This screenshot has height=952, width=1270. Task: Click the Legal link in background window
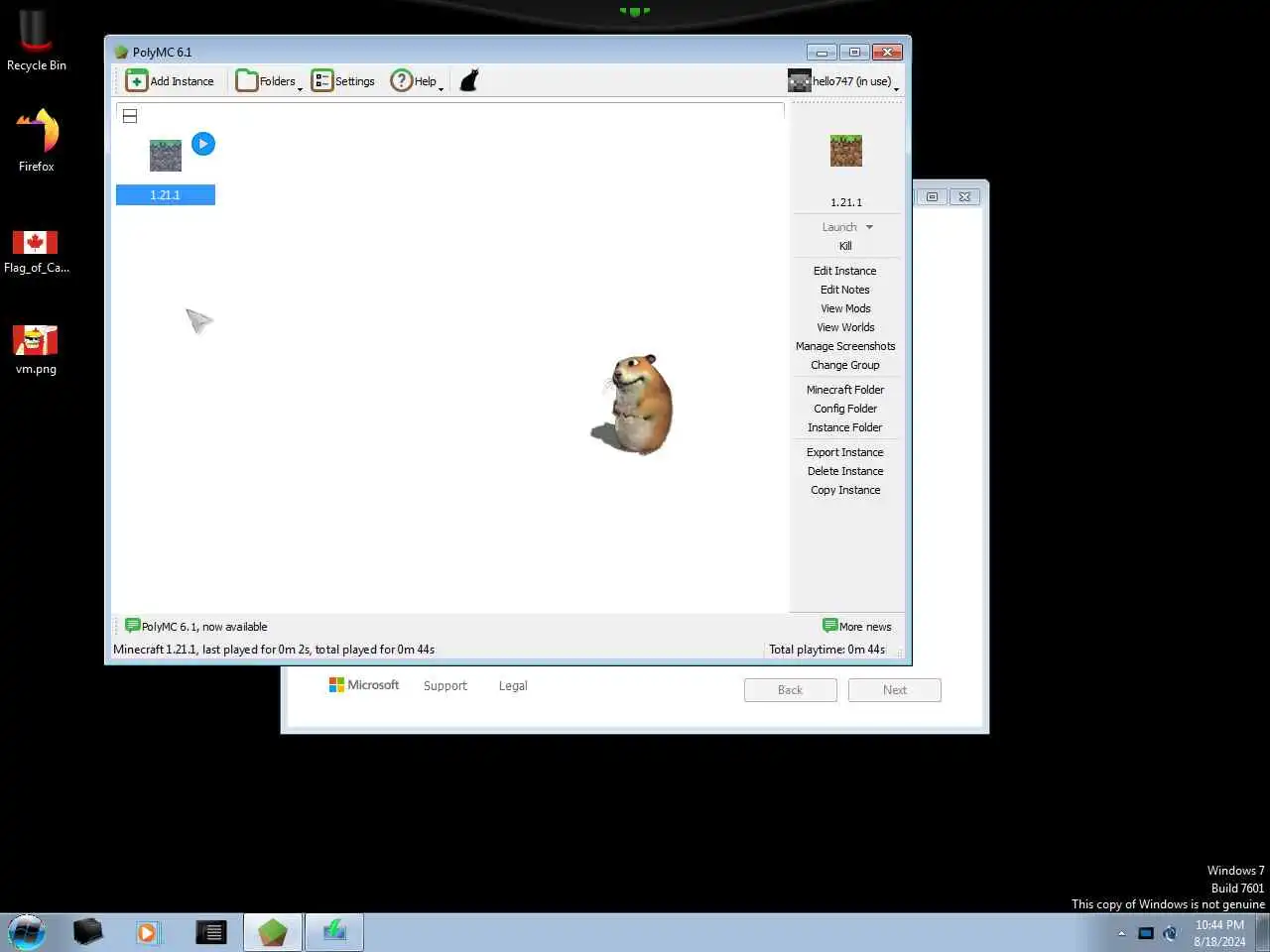(513, 686)
